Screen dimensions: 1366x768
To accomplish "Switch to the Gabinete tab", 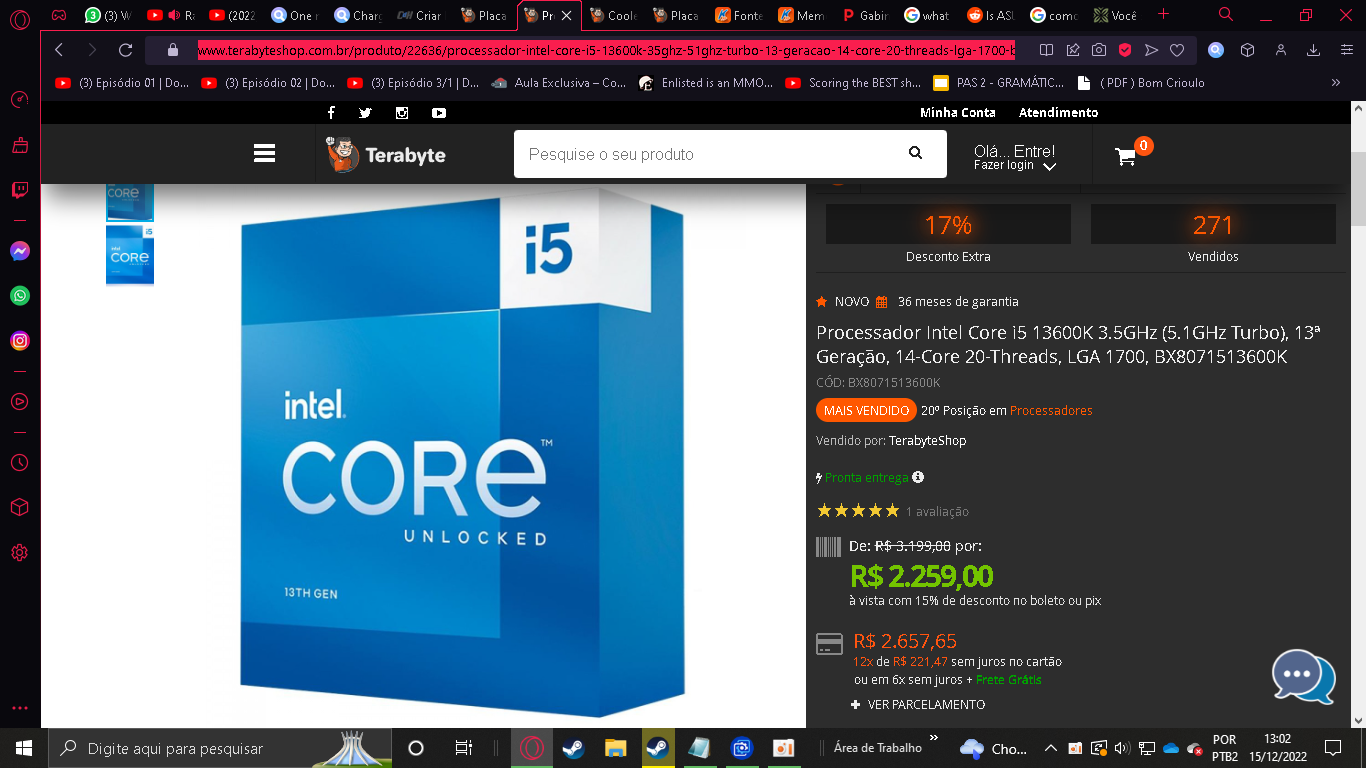I will click(865, 15).
